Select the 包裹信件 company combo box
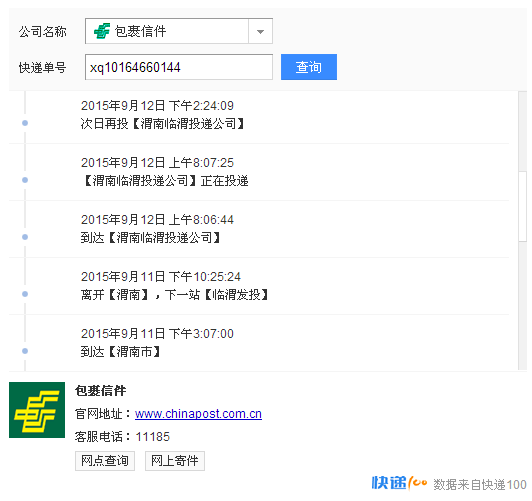This screenshot has width=532, height=501. click(179, 31)
